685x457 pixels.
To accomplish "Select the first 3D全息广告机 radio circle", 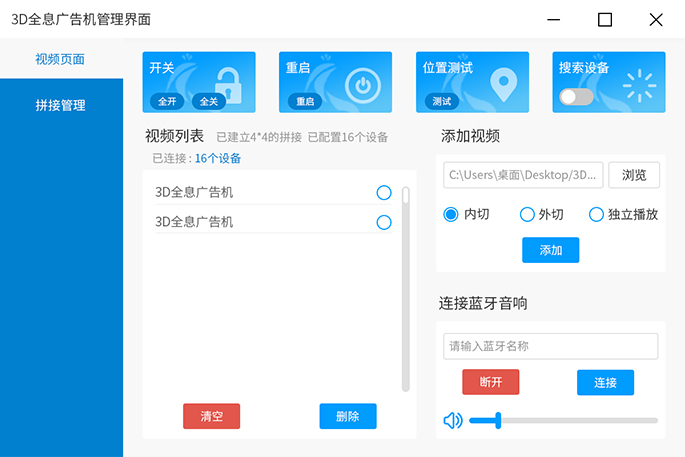I will 384,193.
